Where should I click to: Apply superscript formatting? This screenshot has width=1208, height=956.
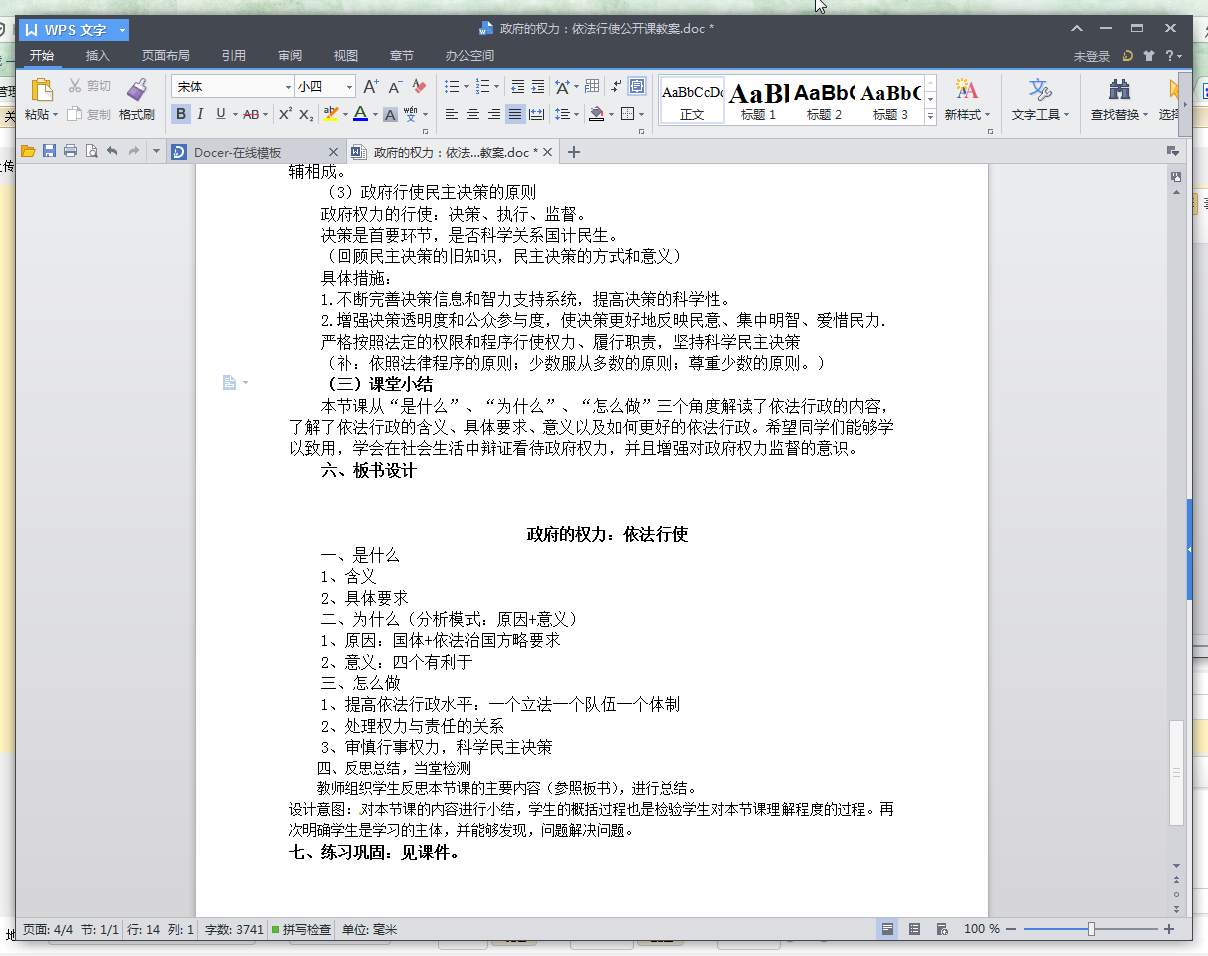[285, 114]
